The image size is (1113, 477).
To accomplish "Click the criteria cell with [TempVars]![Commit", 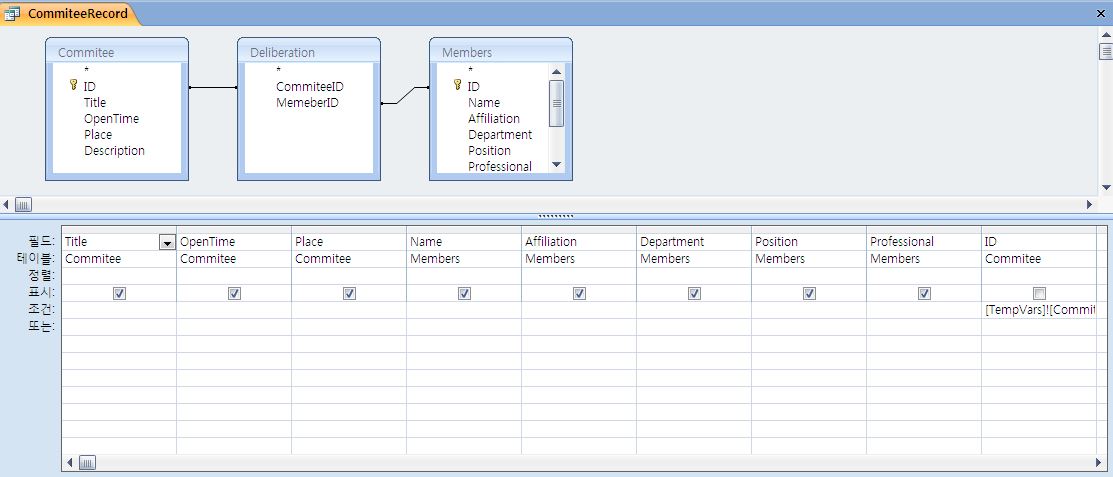I will pyautogui.click(x=1039, y=310).
